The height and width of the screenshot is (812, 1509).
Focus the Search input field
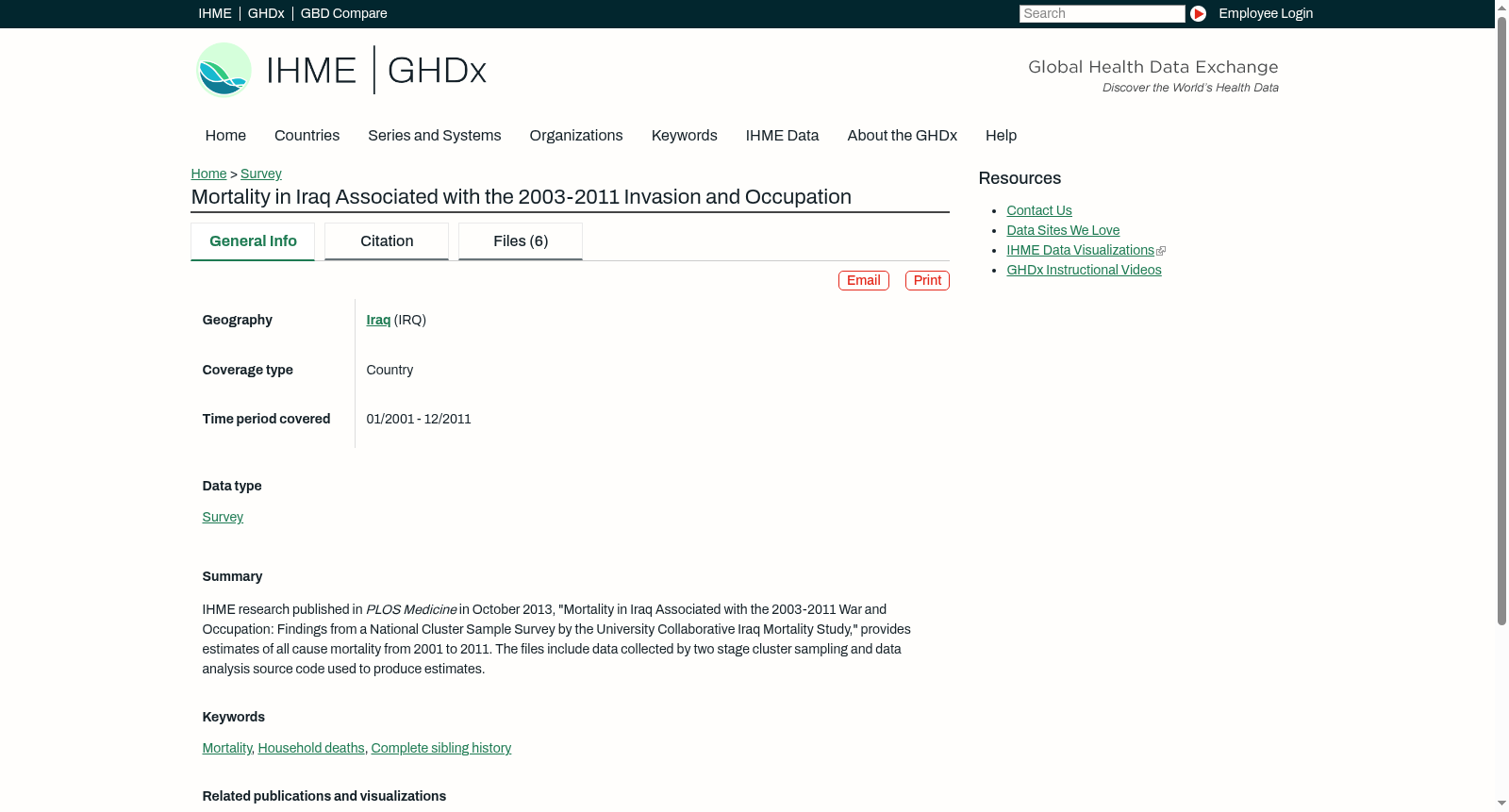pos(1102,13)
